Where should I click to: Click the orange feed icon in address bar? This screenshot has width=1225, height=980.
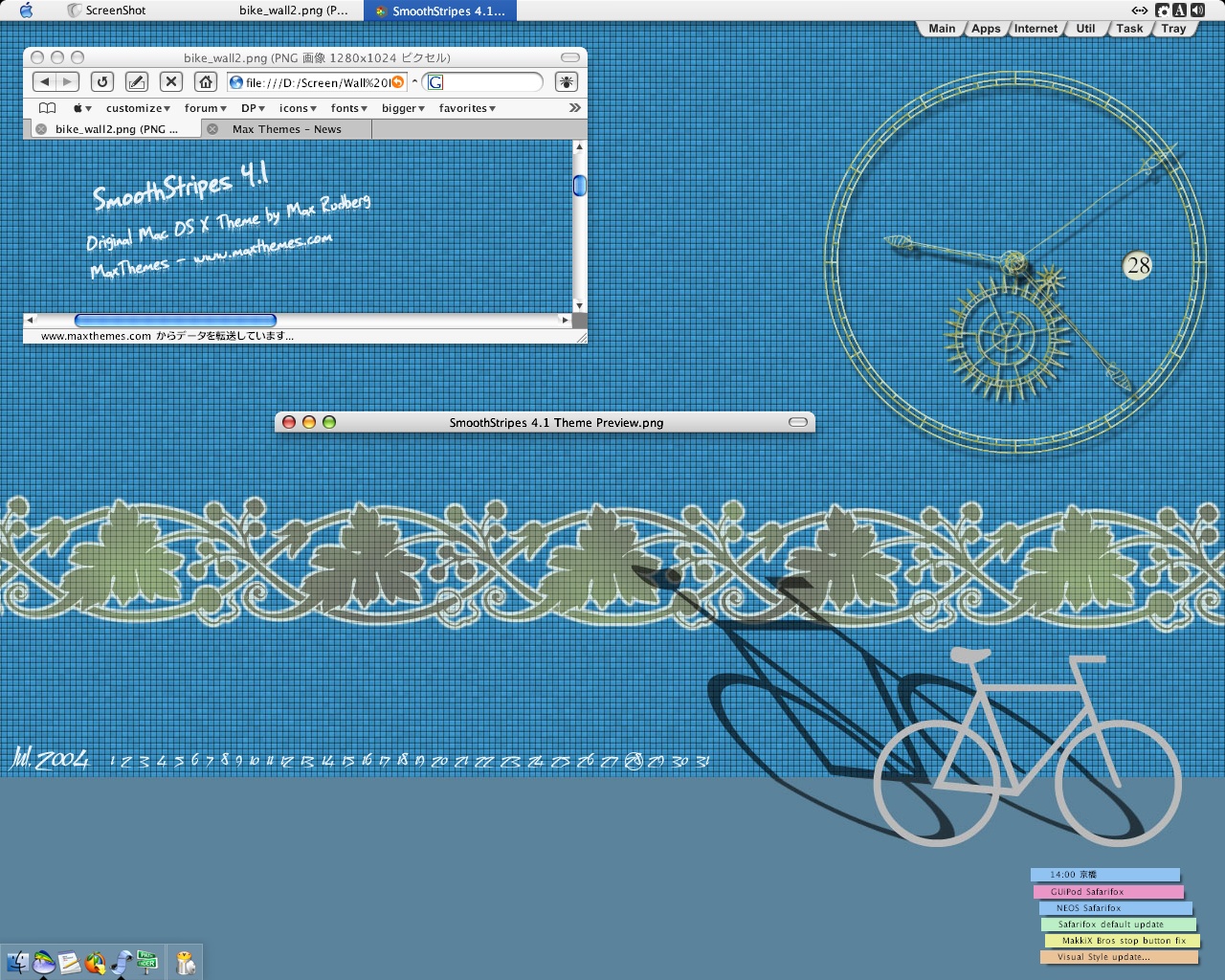(398, 82)
